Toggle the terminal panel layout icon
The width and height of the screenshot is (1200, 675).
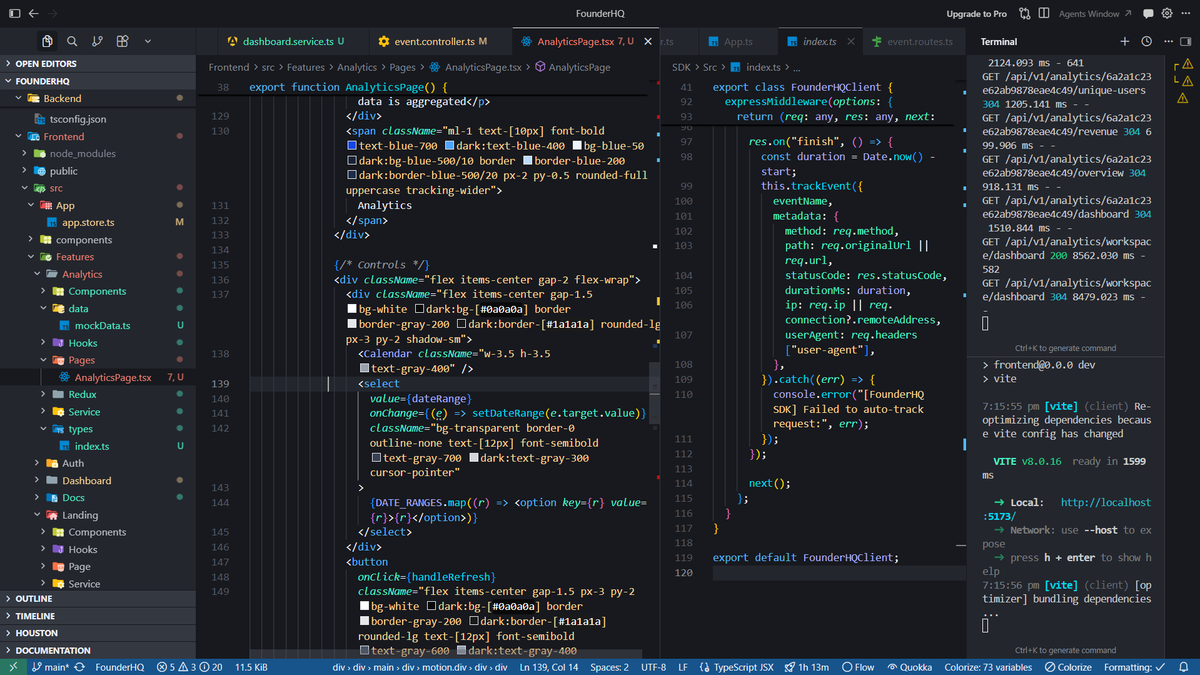[x=1186, y=41]
